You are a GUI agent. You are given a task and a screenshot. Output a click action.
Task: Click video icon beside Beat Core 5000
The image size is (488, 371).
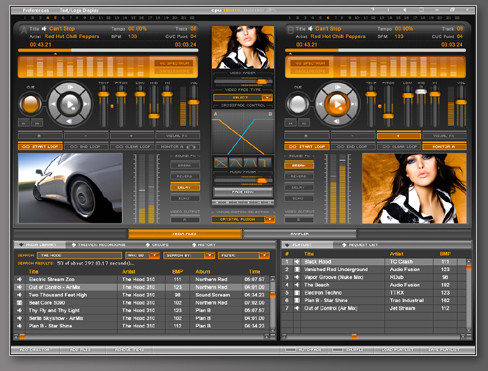20,303
